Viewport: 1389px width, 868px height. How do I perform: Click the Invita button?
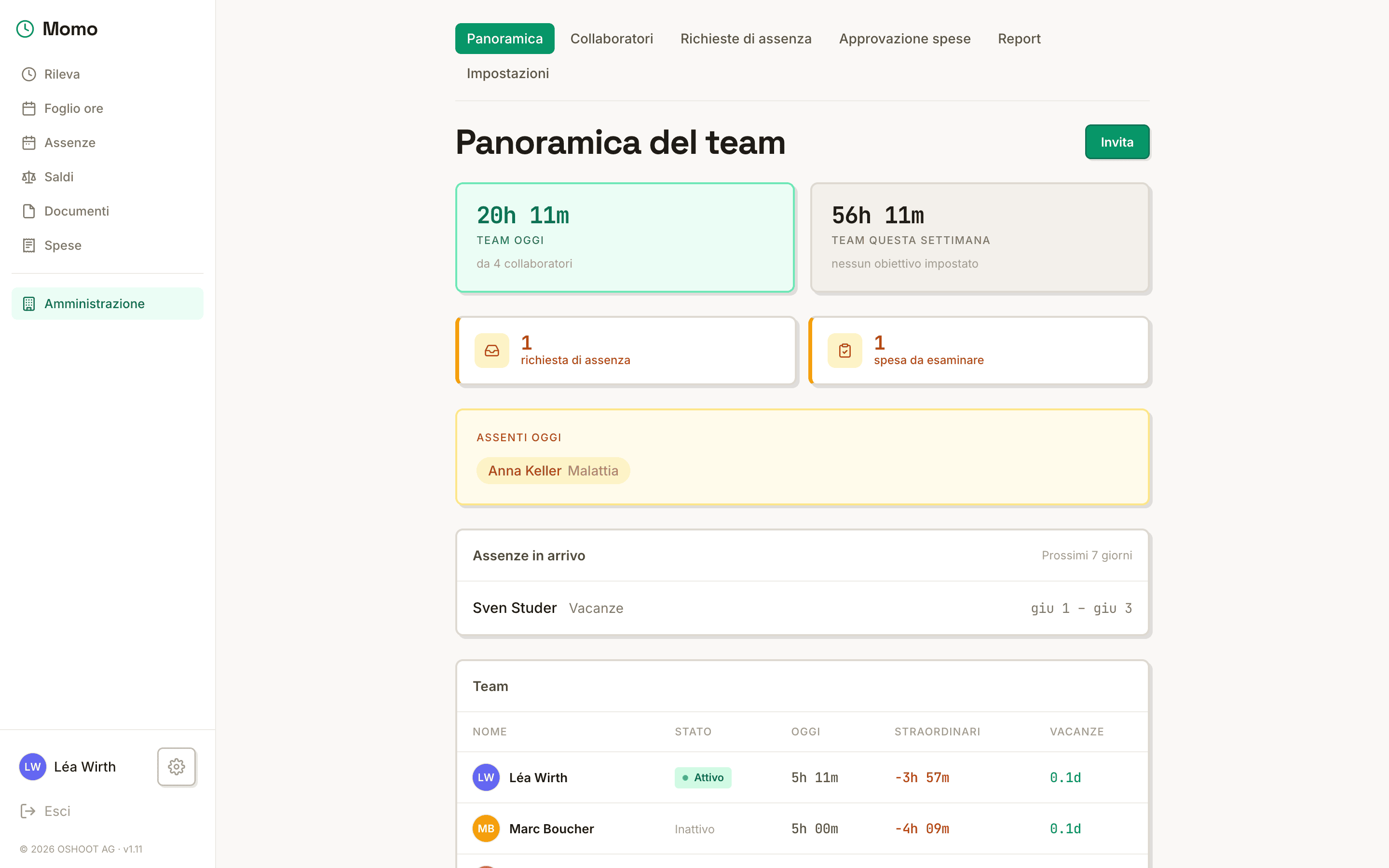click(1117, 142)
